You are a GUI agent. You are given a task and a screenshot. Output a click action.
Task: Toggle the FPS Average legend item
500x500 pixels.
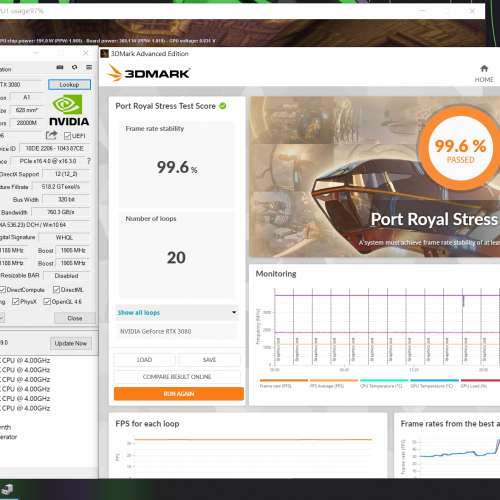334,383
